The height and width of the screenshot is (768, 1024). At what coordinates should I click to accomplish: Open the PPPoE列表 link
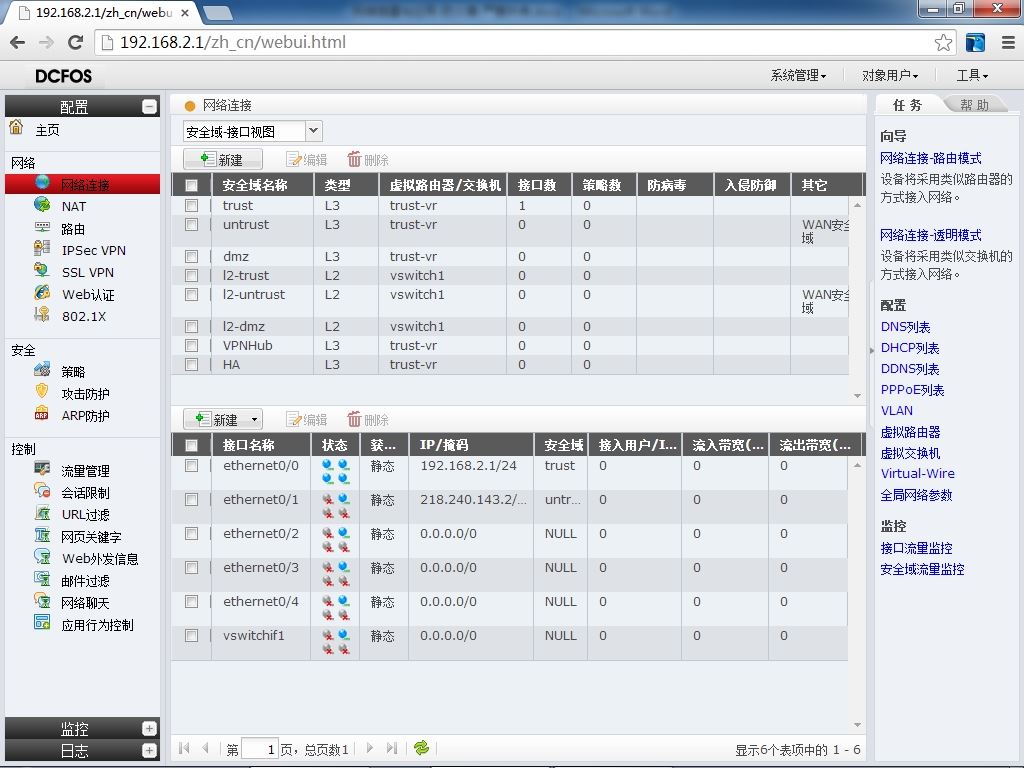[x=912, y=390]
